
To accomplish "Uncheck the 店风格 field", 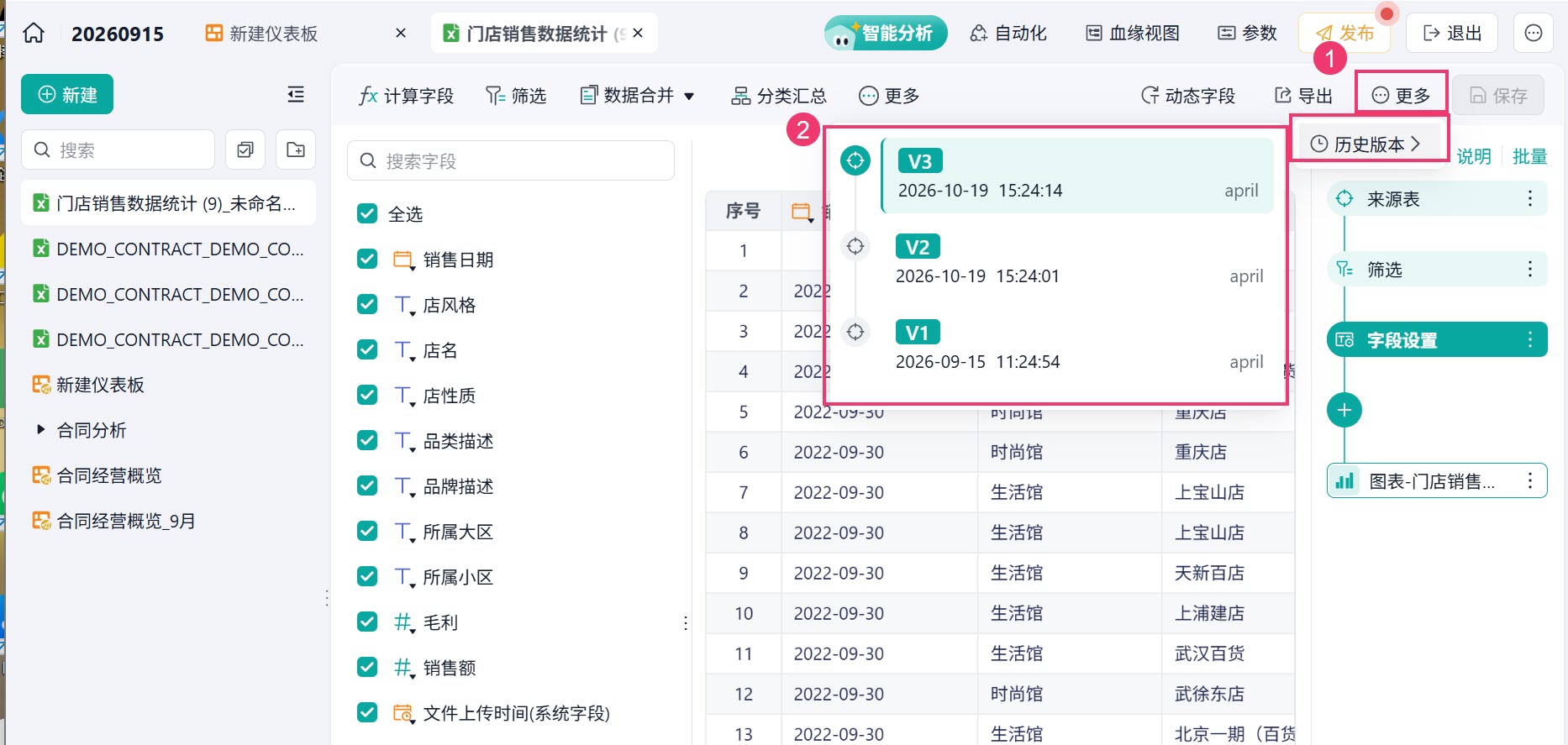I will (x=367, y=304).
